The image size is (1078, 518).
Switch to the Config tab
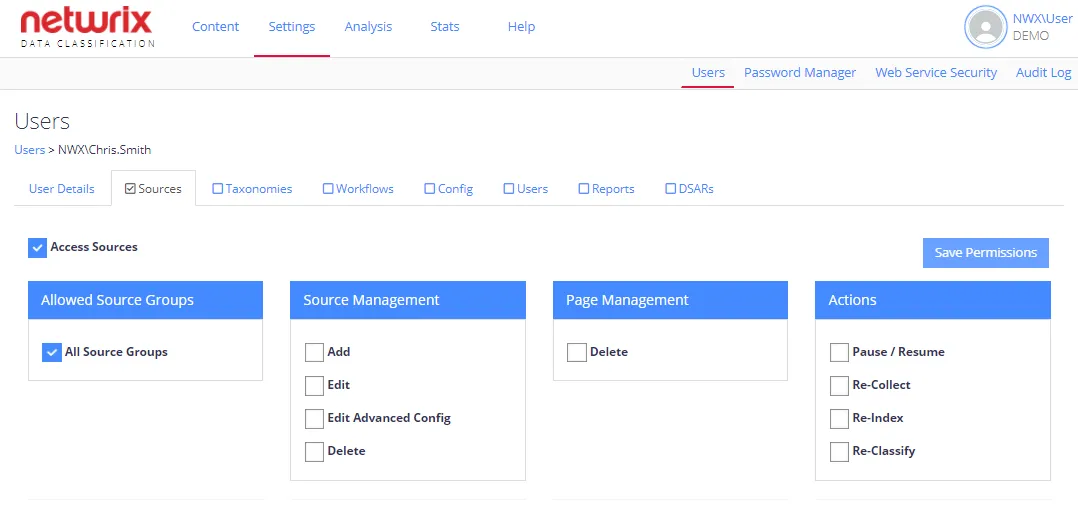pos(448,188)
